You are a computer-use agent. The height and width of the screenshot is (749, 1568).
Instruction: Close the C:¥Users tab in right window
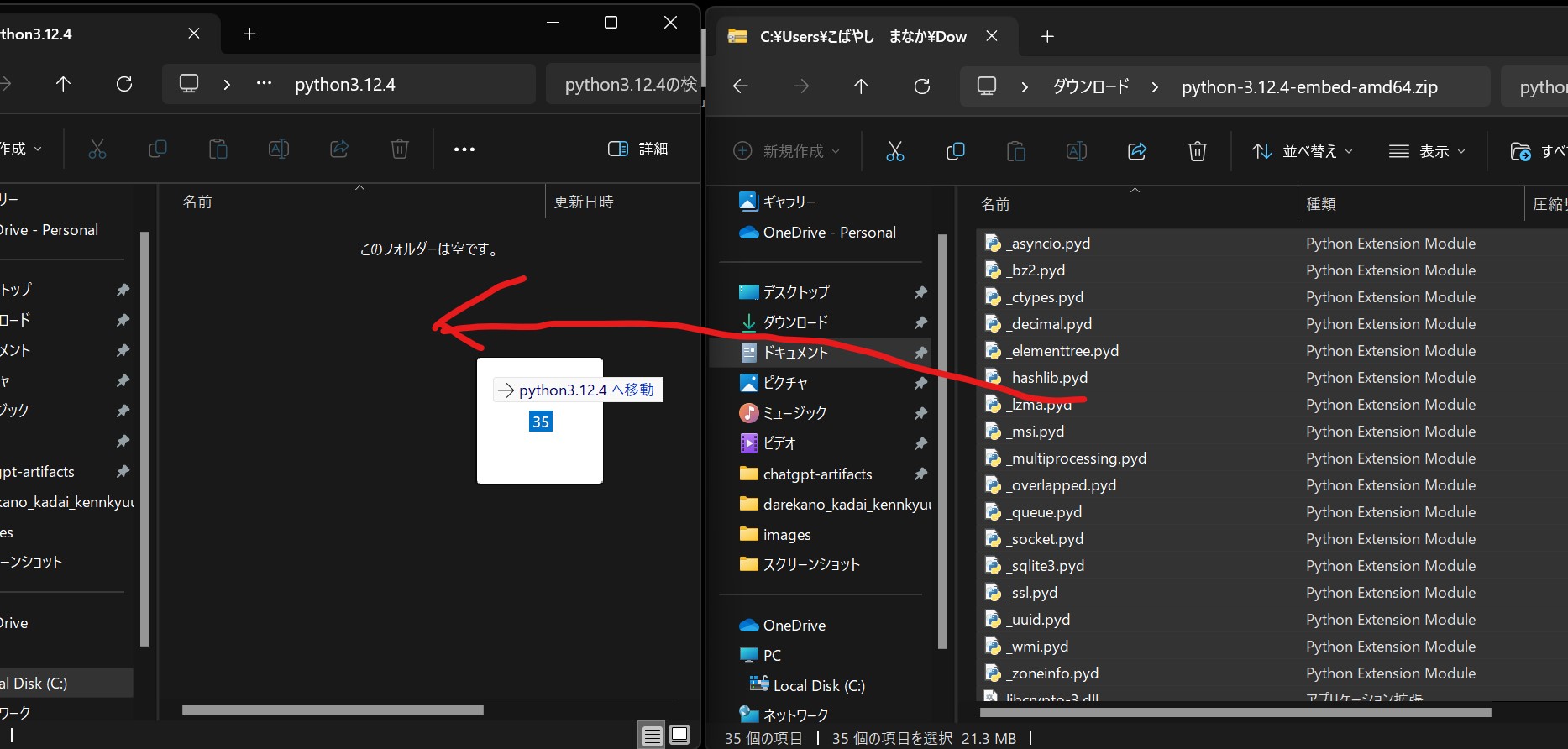tap(992, 36)
